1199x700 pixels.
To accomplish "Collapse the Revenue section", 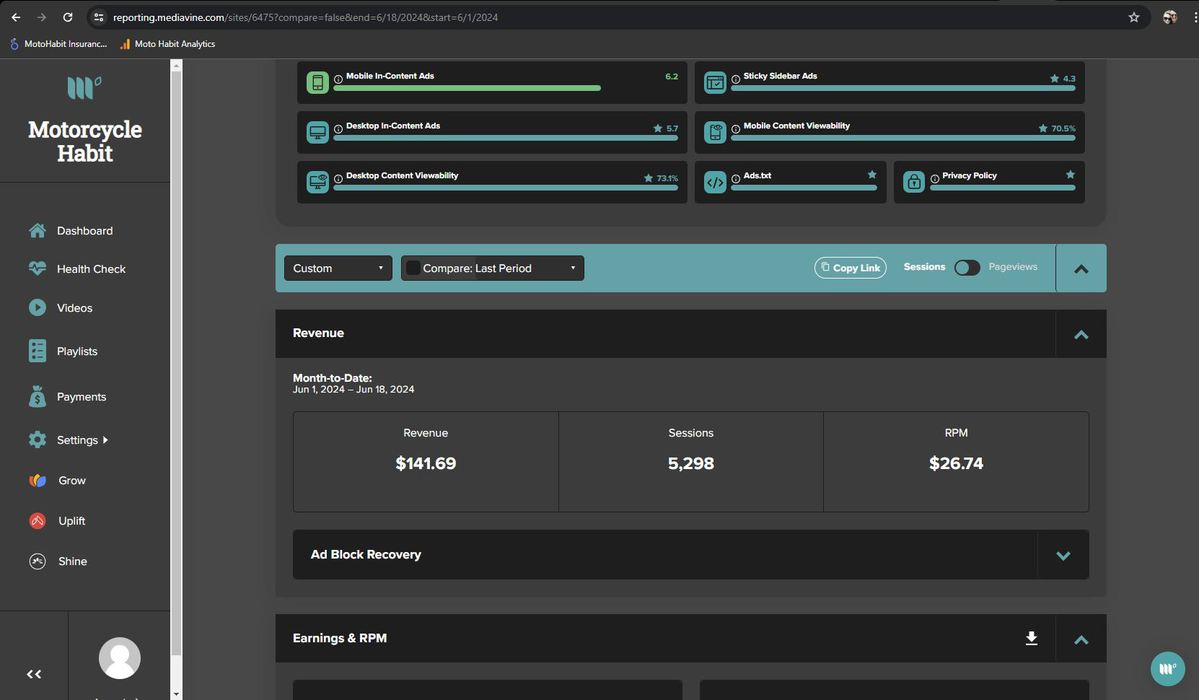I will (x=1081, y=334).
